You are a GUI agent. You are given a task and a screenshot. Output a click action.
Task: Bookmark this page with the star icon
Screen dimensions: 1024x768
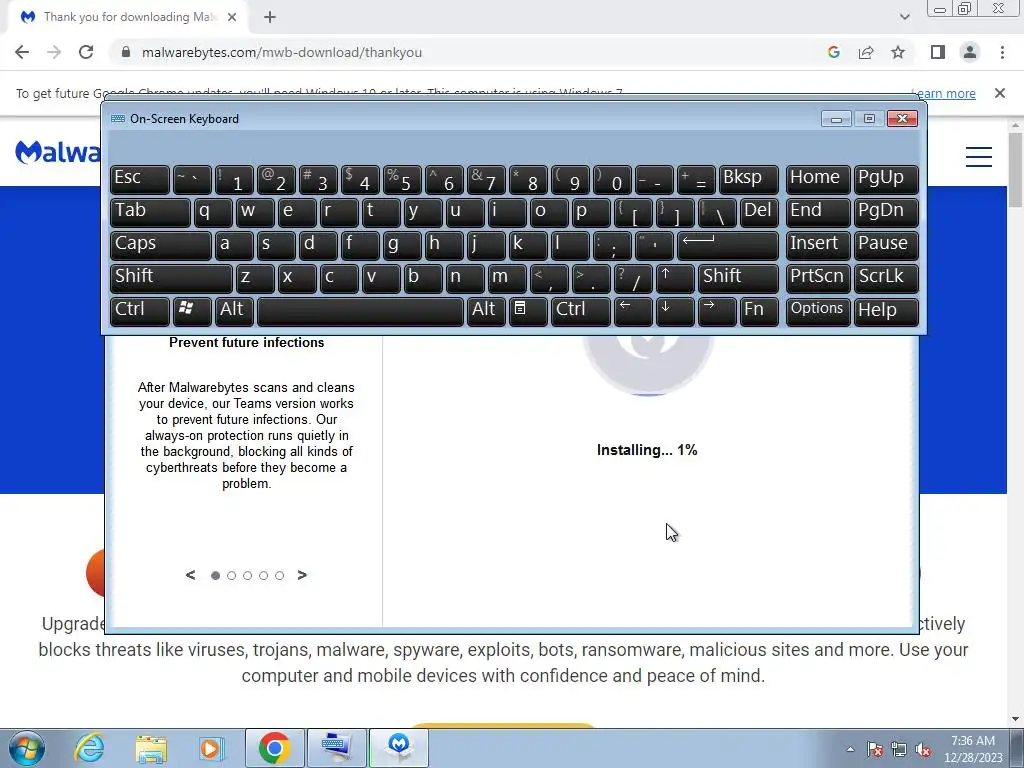point(898,52)
